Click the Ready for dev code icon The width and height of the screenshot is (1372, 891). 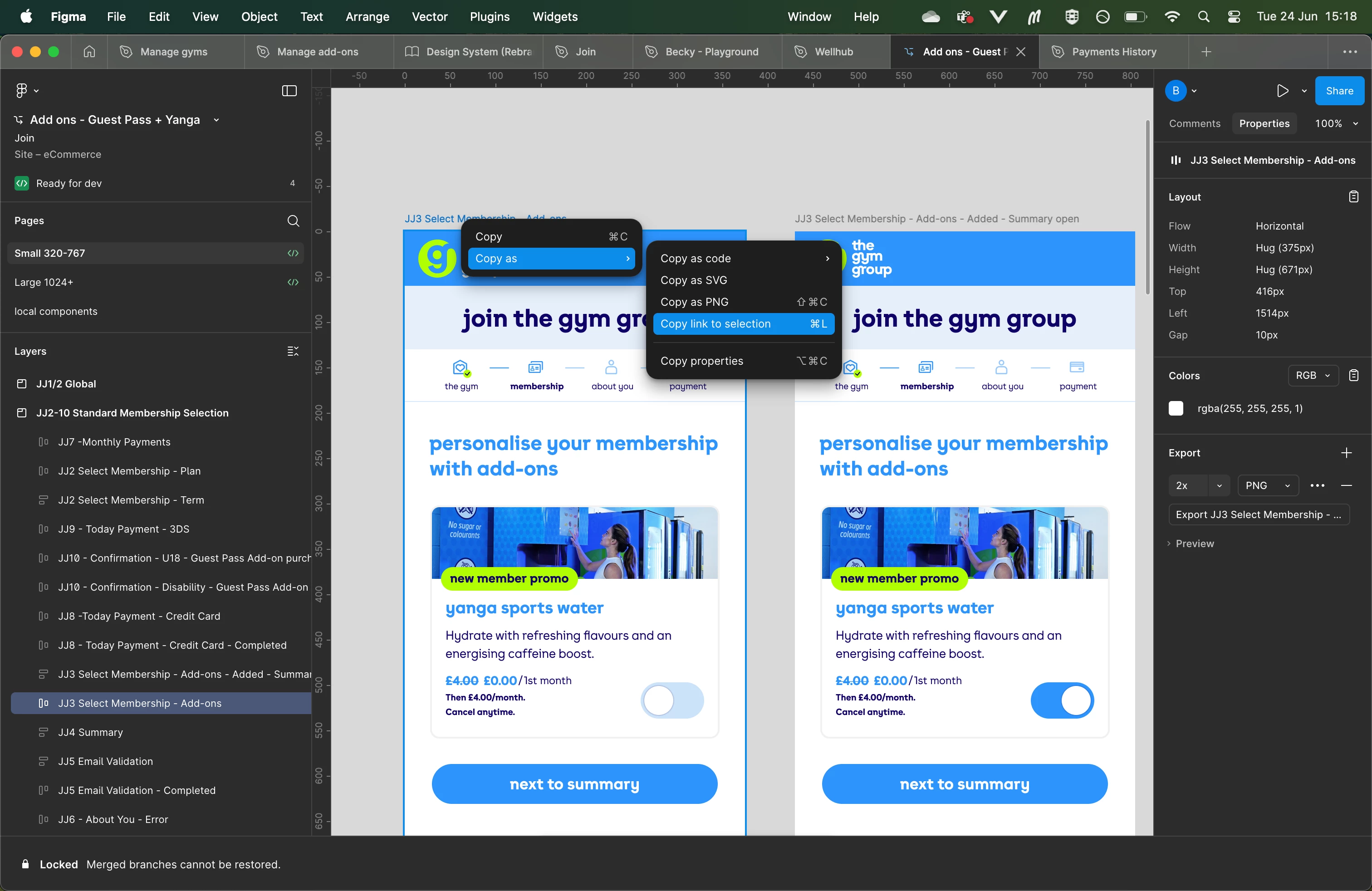(x=22, y=183)
